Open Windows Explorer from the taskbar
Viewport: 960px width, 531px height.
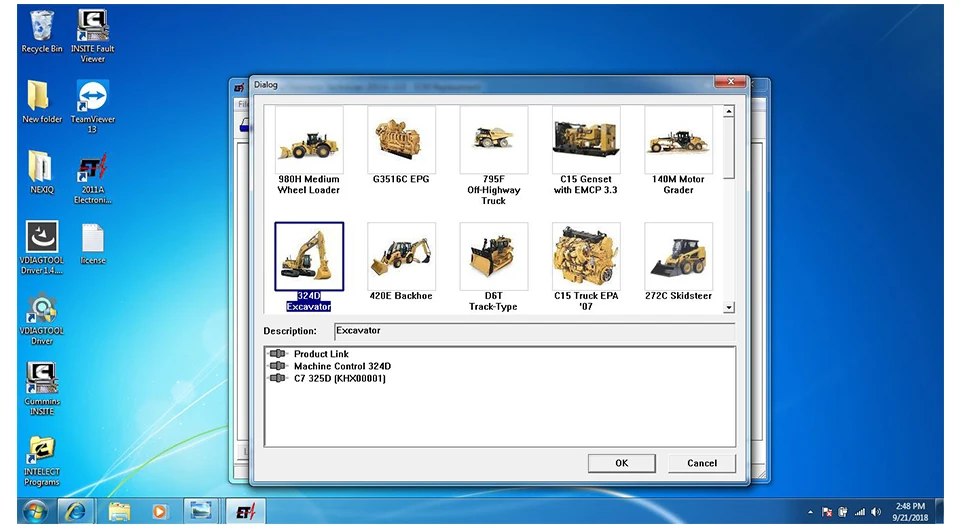tap(119, 511)
